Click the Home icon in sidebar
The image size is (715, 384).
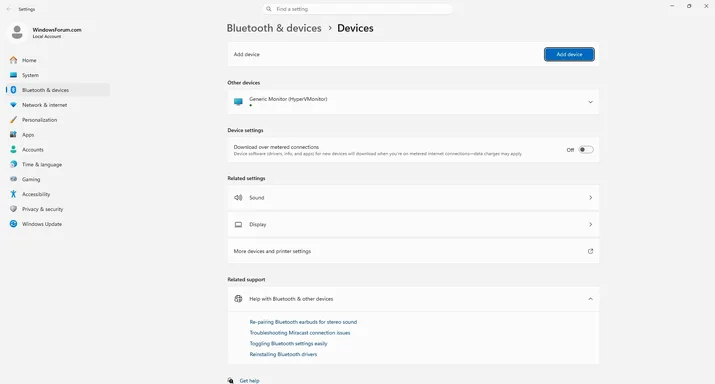click(x=13, y=60)
